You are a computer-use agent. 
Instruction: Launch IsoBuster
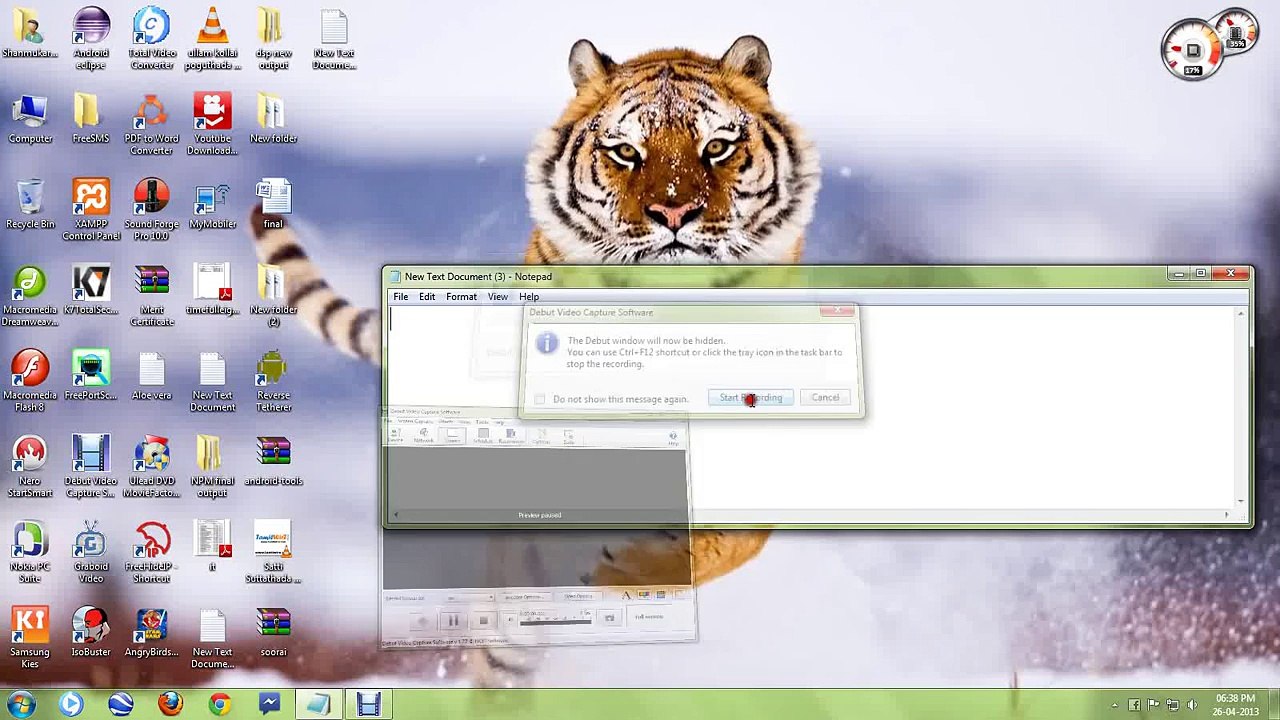pyautogui.click(x=91, y=633)
